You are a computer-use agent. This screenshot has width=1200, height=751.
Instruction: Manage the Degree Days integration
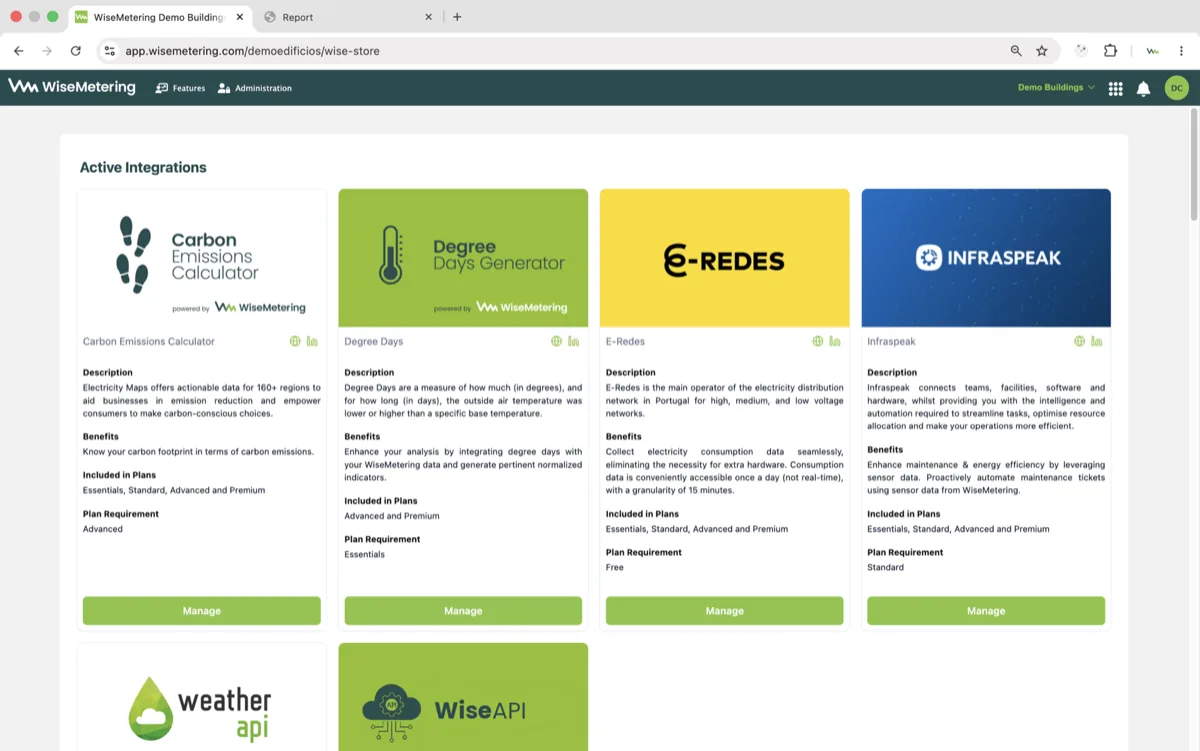(x=463, y=611)
